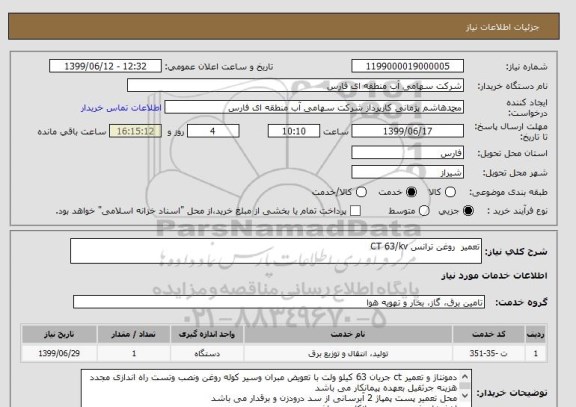Screen dimensions: 576x407
Task: Click the remaining time field 16:15:12
Action: coord(135,131)
